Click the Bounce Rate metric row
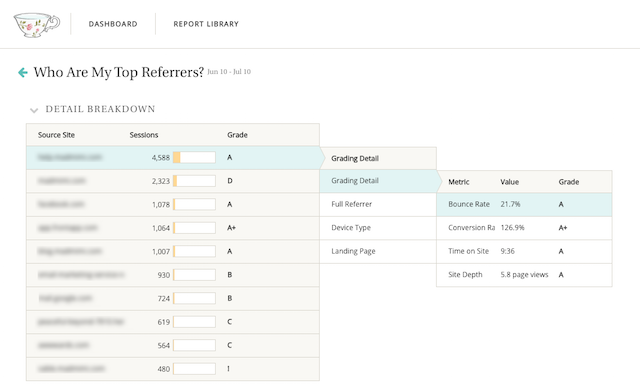 click(524, 204)
